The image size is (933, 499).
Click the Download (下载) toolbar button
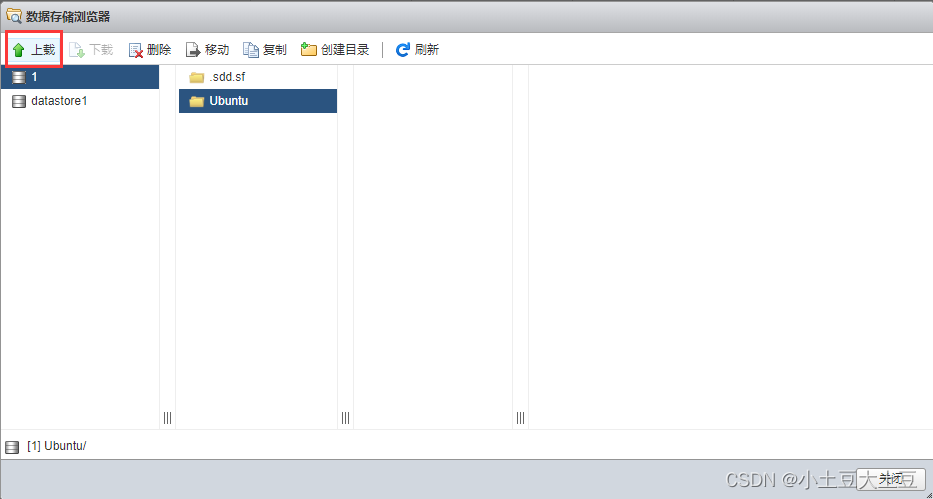[x=91, y=50]
